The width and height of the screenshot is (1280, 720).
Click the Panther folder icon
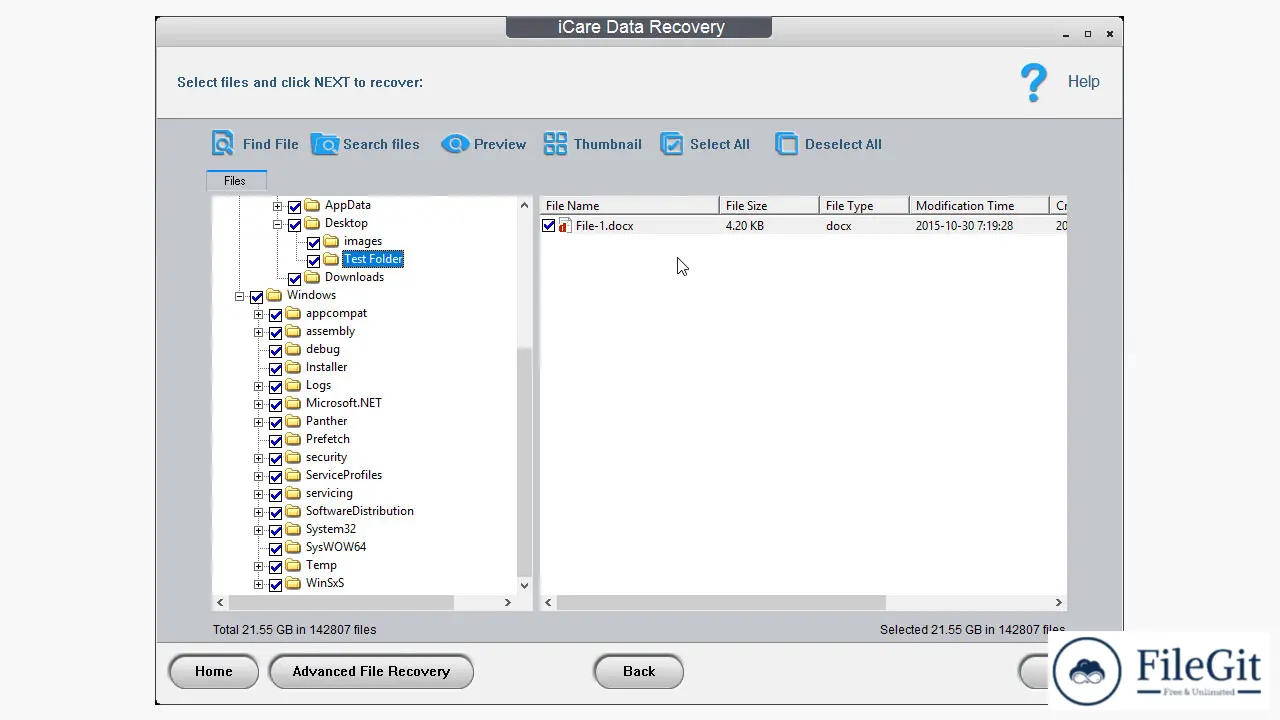293,421
